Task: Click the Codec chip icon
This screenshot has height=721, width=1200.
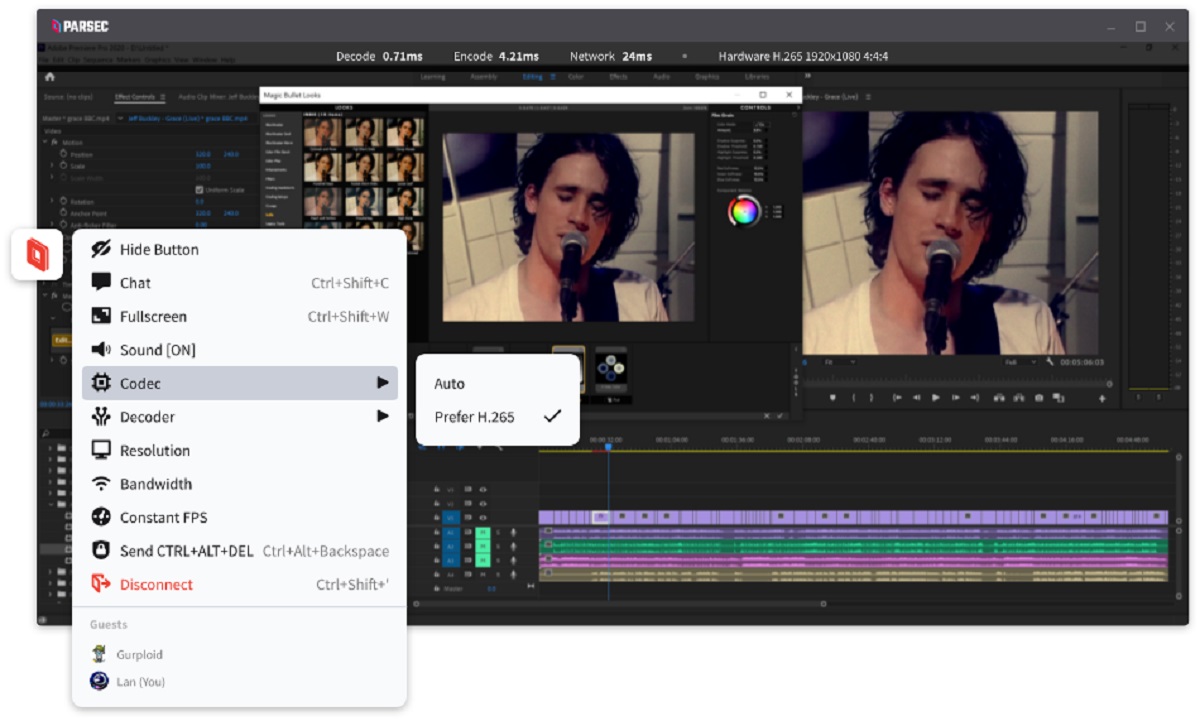Action: coord(101,383)
